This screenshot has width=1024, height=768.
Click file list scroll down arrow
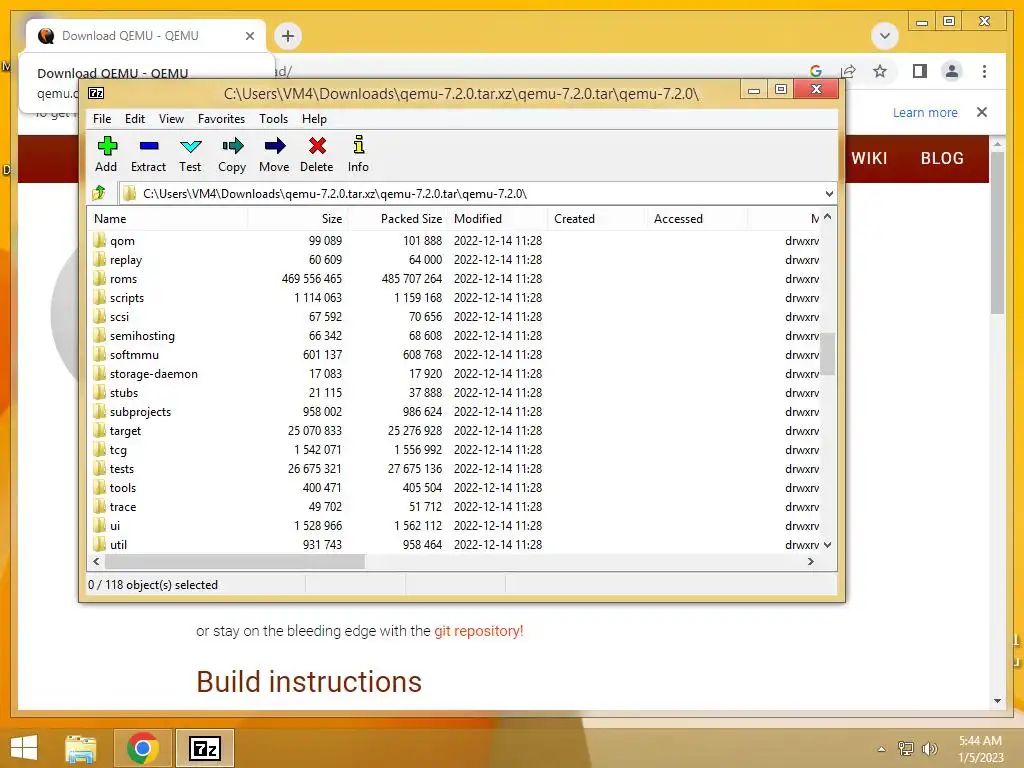pos(827,545)
